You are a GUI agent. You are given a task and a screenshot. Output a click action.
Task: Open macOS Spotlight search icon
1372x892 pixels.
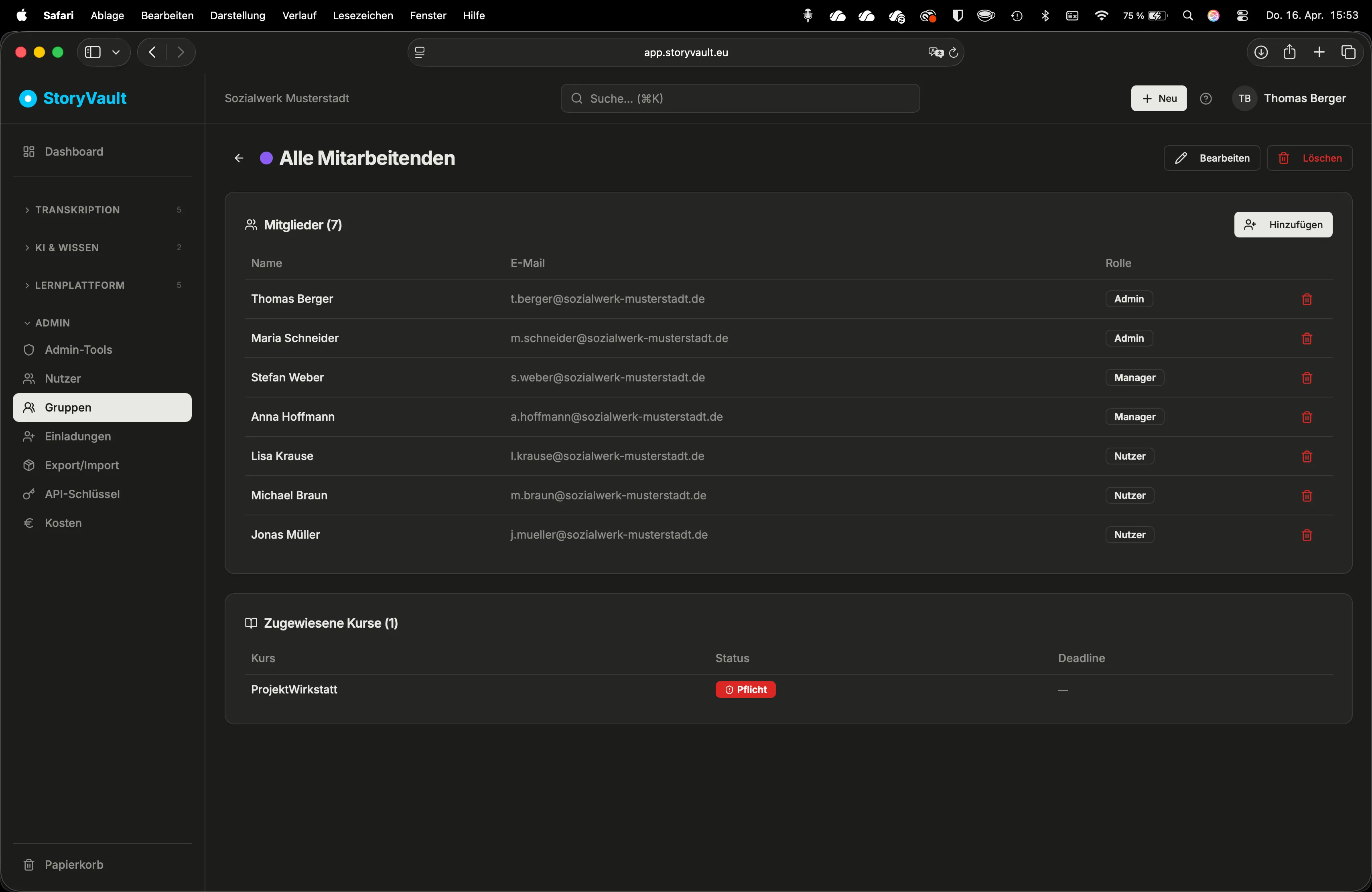point(1187,16)
